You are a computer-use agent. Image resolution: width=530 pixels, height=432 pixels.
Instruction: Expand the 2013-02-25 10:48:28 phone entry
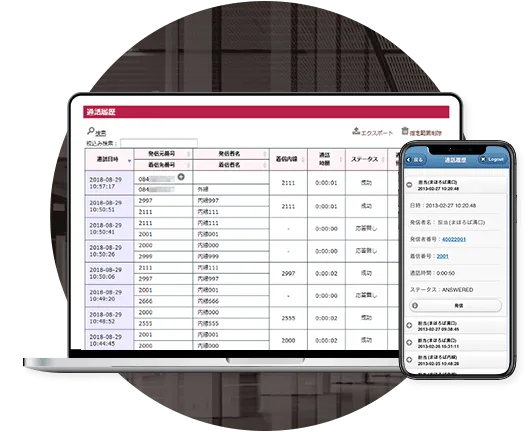pyautogui.click(x=409, y=360)
